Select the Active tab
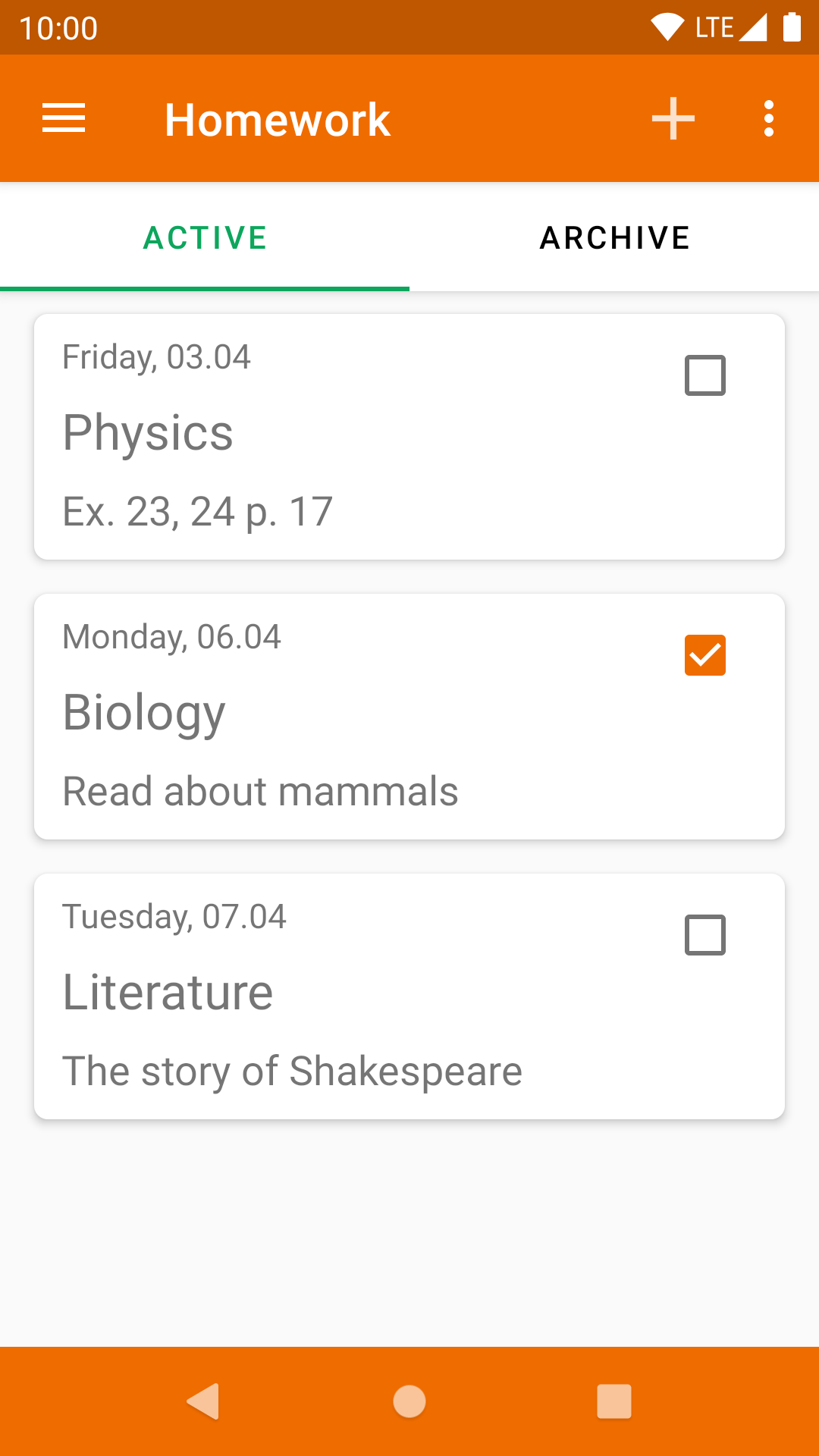Screen dimensions: 819x1456 pyautogui.click(x=205, y=237)
